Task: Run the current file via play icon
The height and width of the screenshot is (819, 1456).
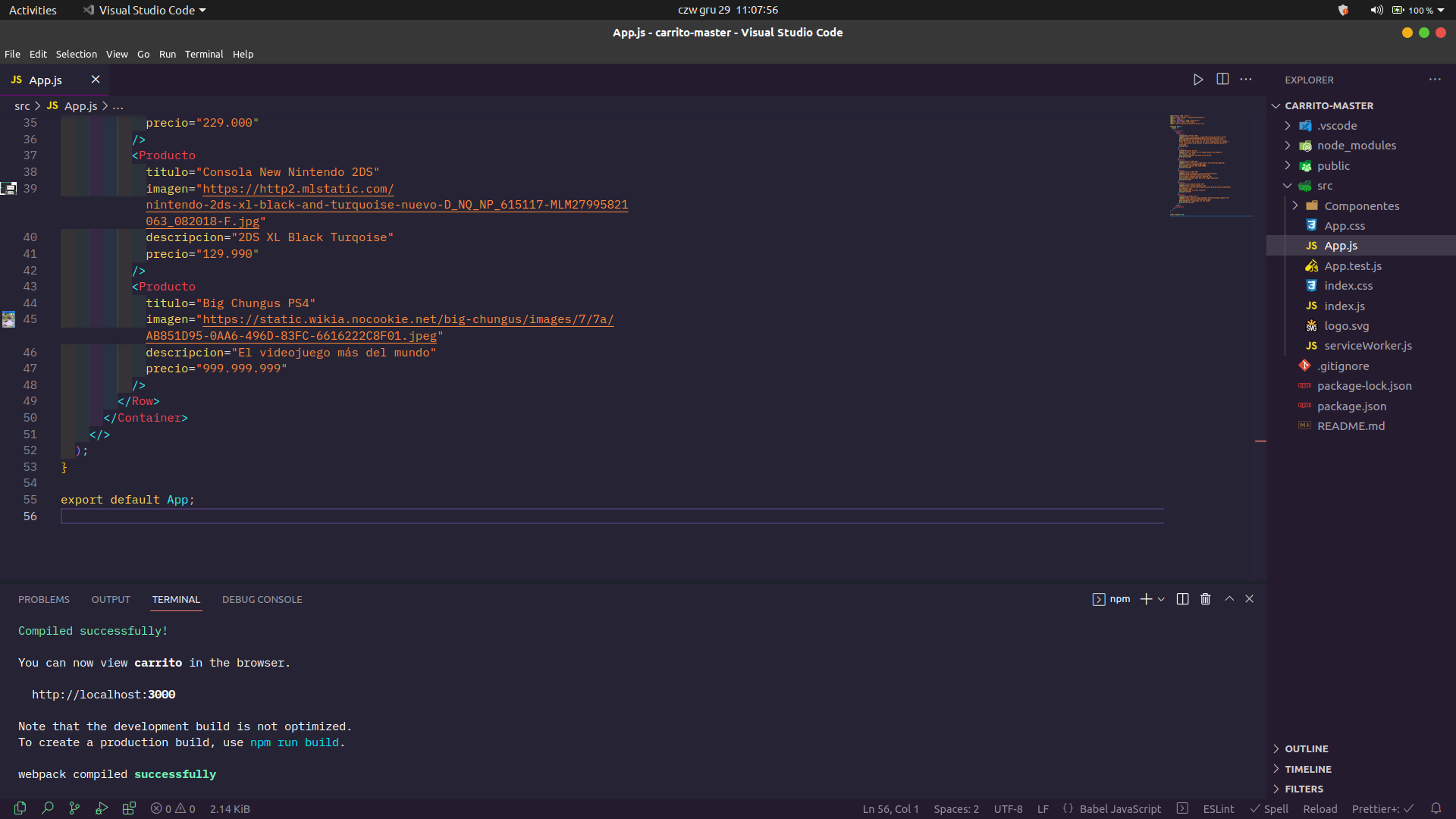Action: point(1198,80)
